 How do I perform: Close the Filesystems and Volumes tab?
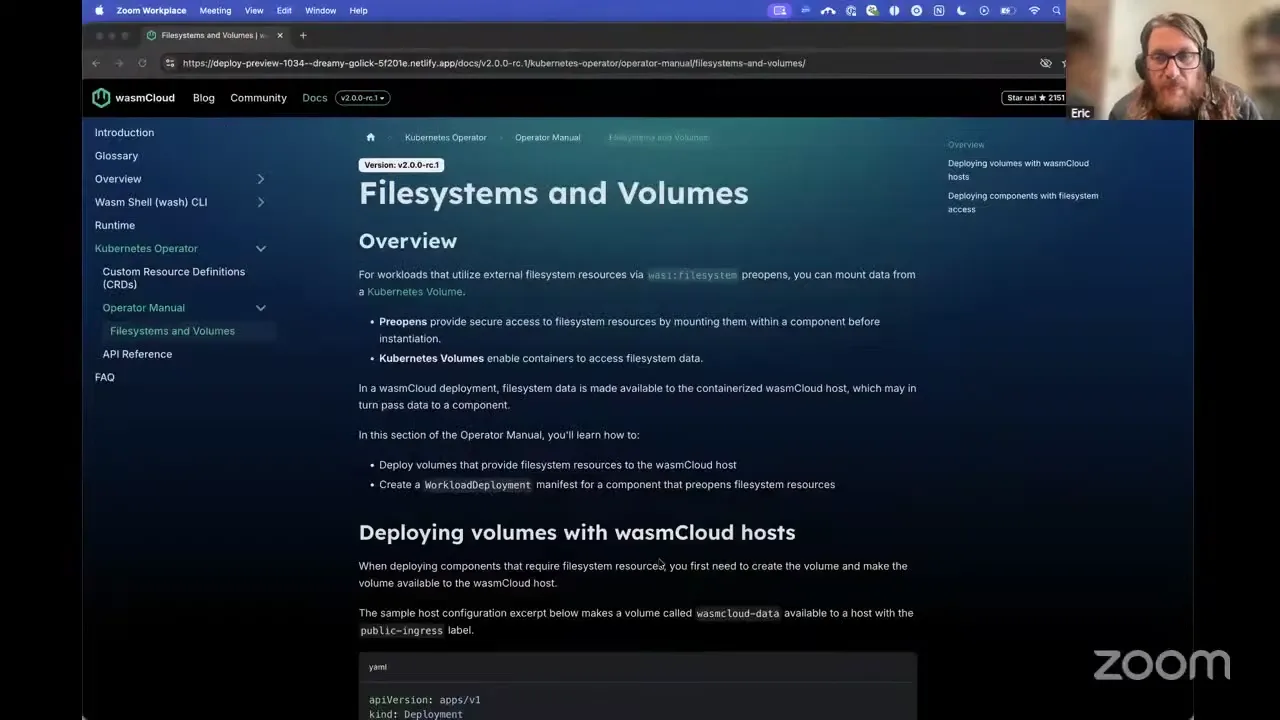point(280,35)
